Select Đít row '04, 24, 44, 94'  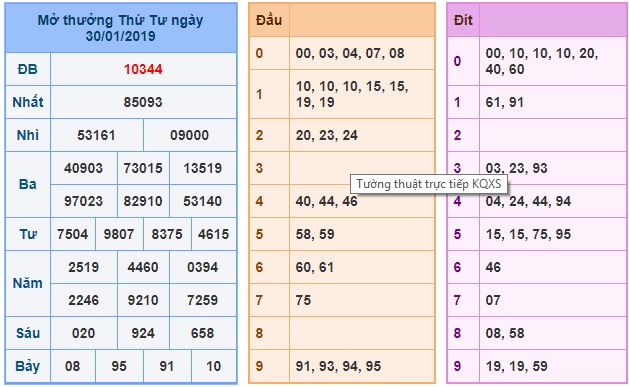point(528,201)
